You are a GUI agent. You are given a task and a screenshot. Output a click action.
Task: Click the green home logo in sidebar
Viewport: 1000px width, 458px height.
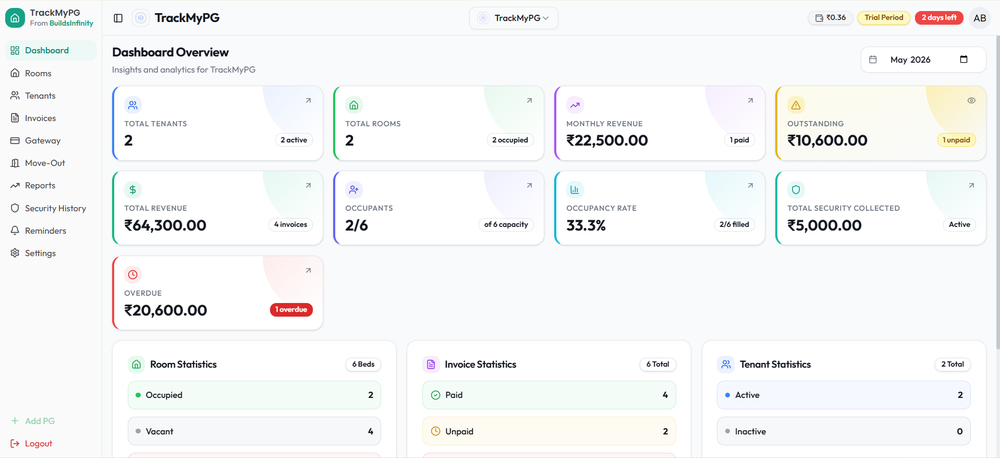15,18
